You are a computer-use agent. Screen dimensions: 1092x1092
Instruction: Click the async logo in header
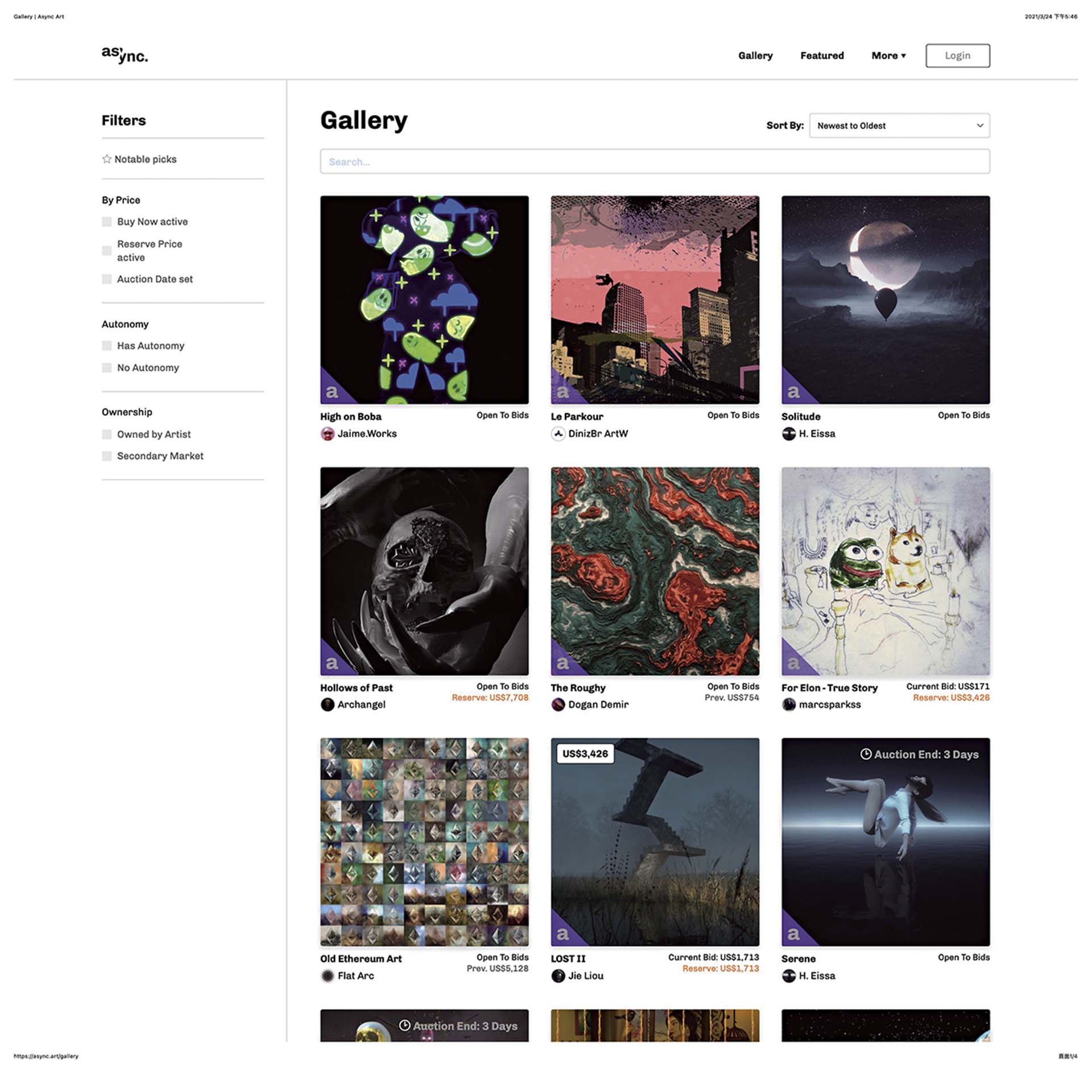(x=125, y=55)
